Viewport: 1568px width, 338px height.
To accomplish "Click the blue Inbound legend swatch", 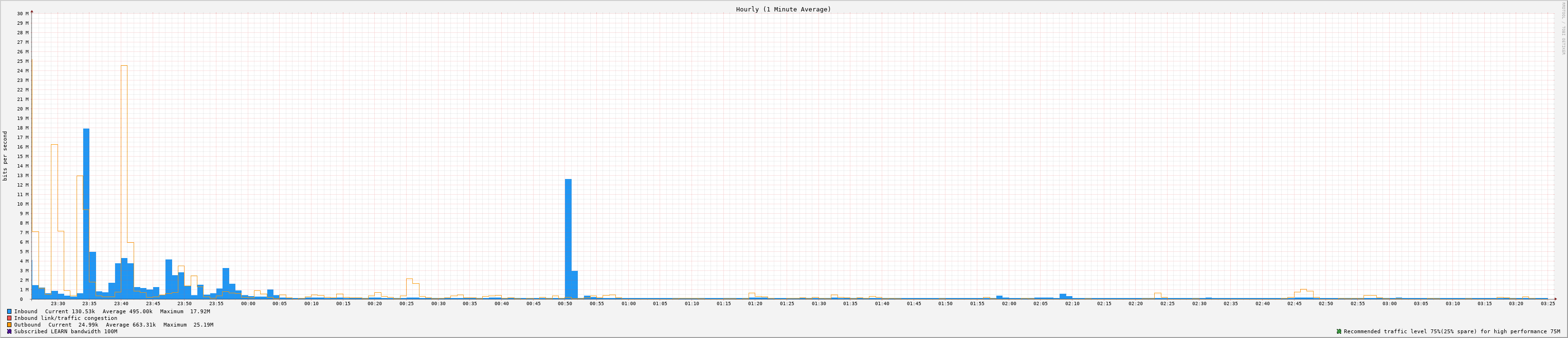I will pos(9,311).
